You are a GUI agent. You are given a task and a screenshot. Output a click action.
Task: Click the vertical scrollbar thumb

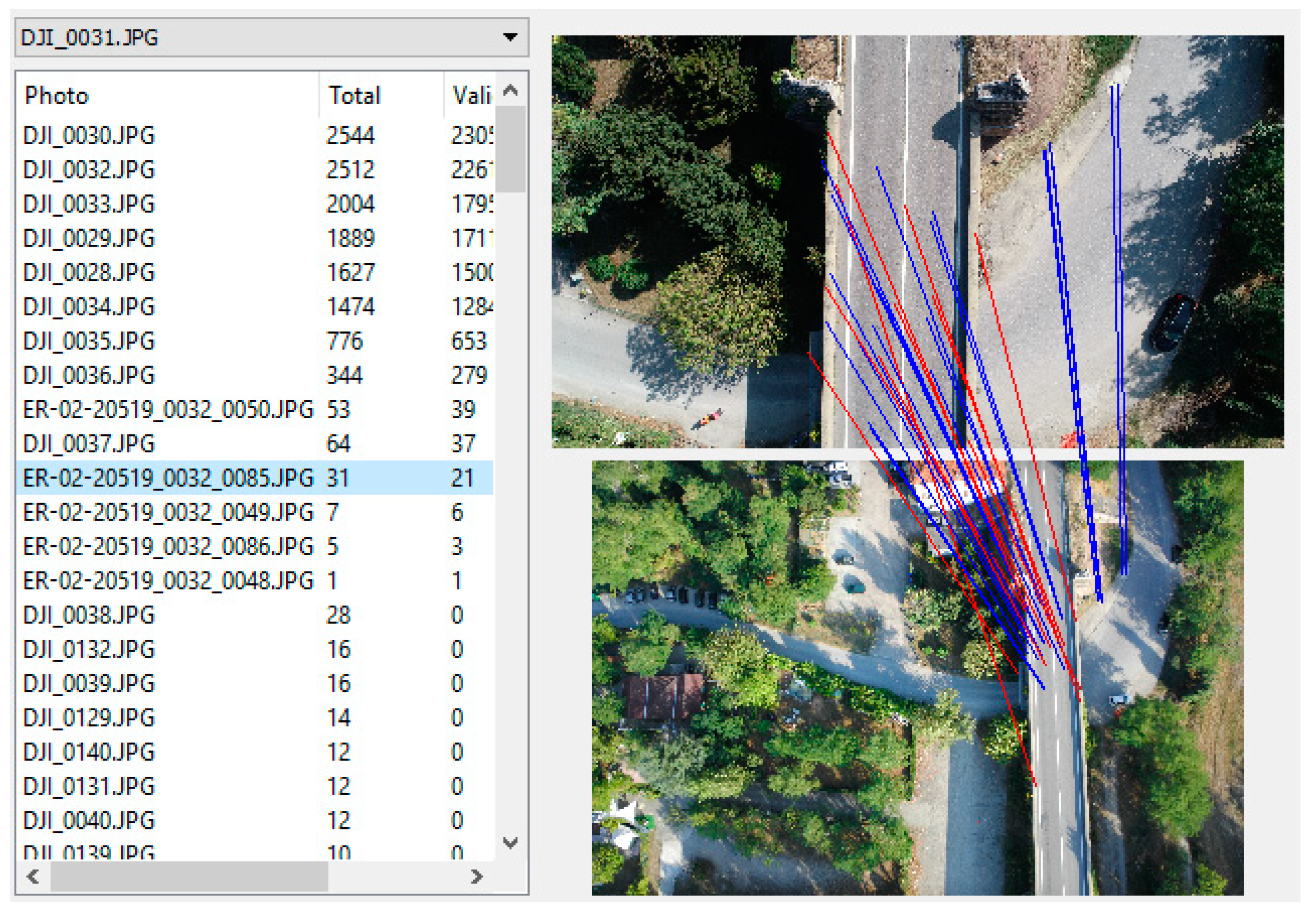[x=510, y=149]
